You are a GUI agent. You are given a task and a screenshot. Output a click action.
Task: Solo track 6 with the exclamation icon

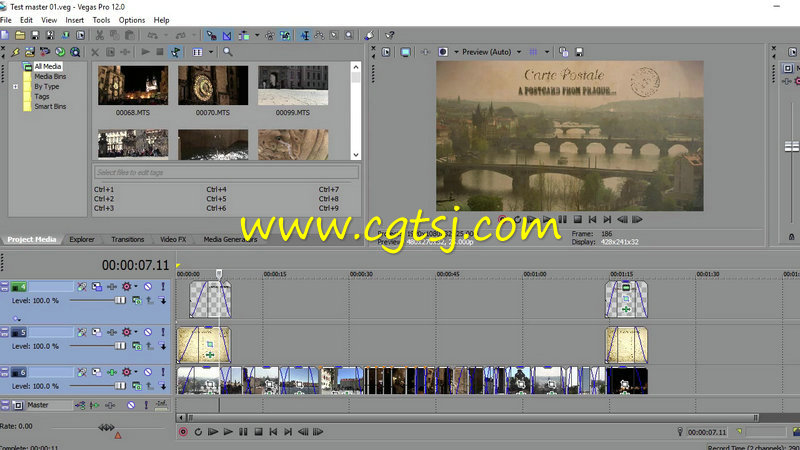(x=163, y=372)
